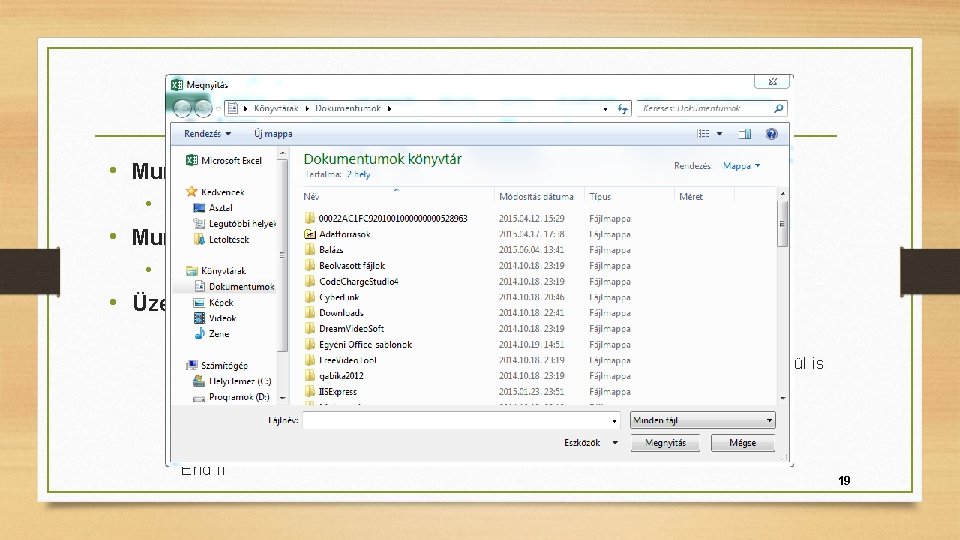Open Zene library in navigation pane

click(x=211, y=334)
